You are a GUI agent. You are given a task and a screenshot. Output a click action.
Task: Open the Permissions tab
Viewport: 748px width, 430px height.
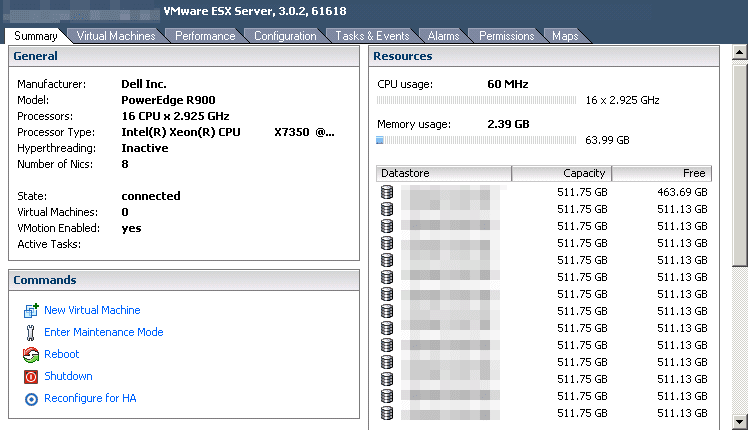507,36
